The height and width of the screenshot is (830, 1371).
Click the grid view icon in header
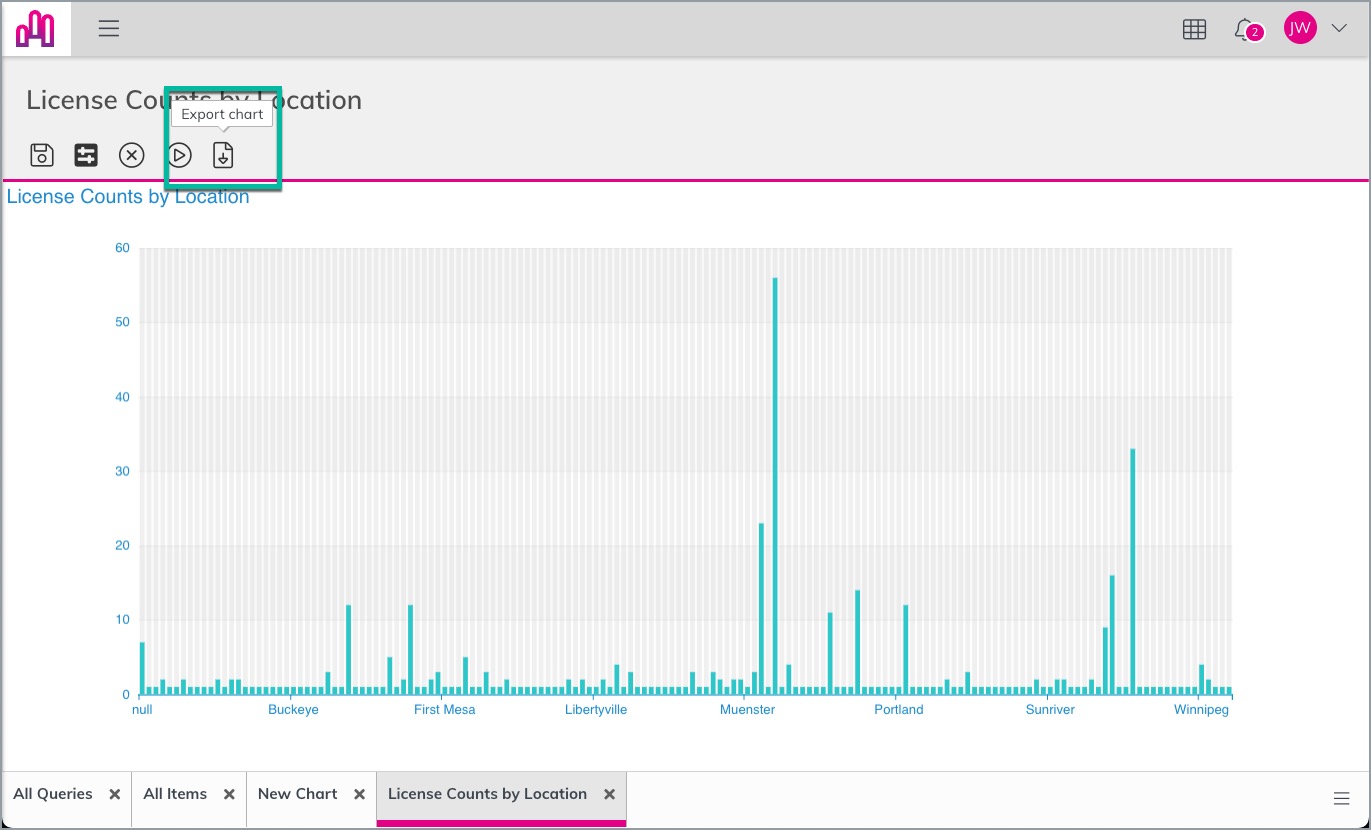[x=1194, y=30]
